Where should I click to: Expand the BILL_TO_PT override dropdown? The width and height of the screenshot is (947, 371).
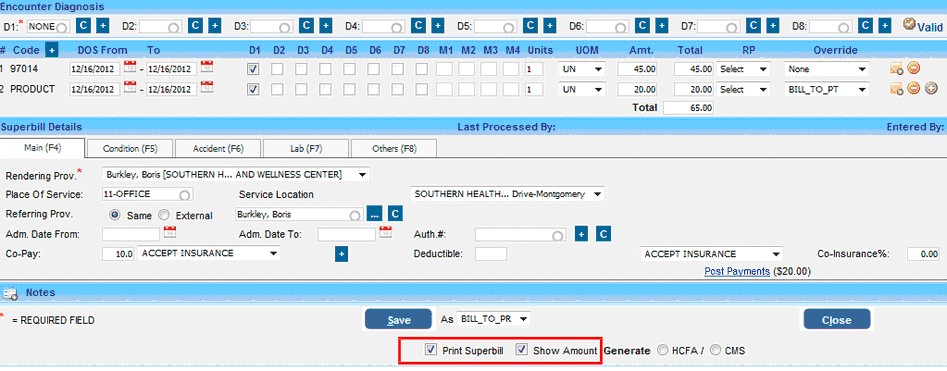pos(827,89)
